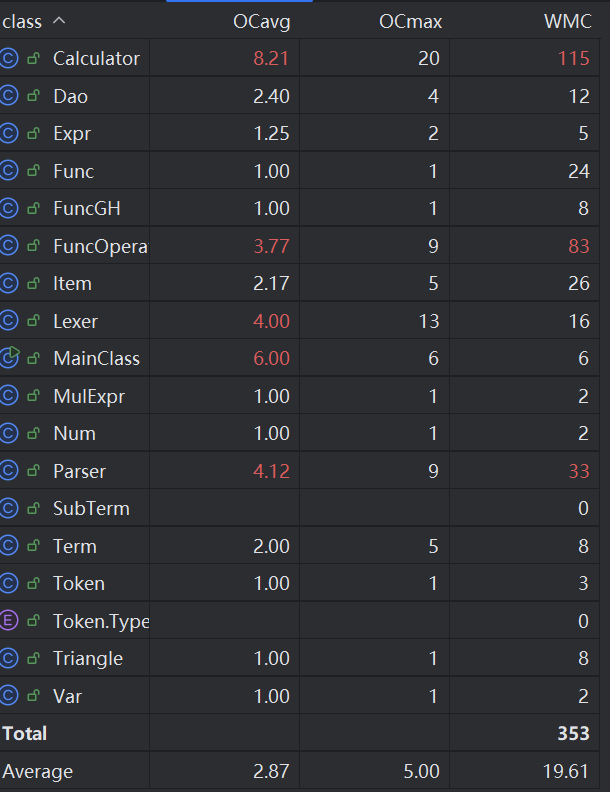610x792 pixels.
Task: Click the enum icon beside Token.Type
Action: point(10,621)
